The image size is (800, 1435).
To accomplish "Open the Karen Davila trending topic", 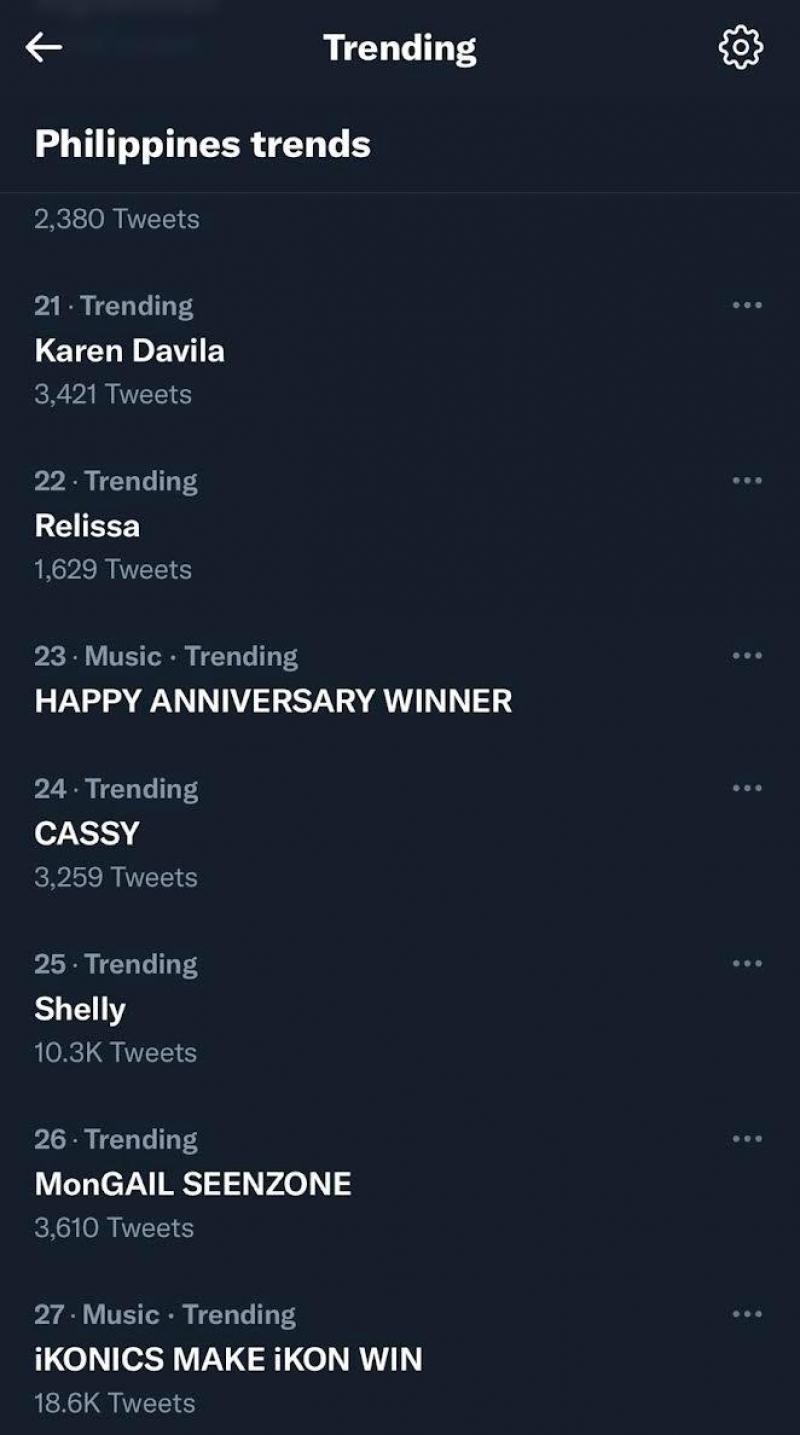I will [130, 351].
